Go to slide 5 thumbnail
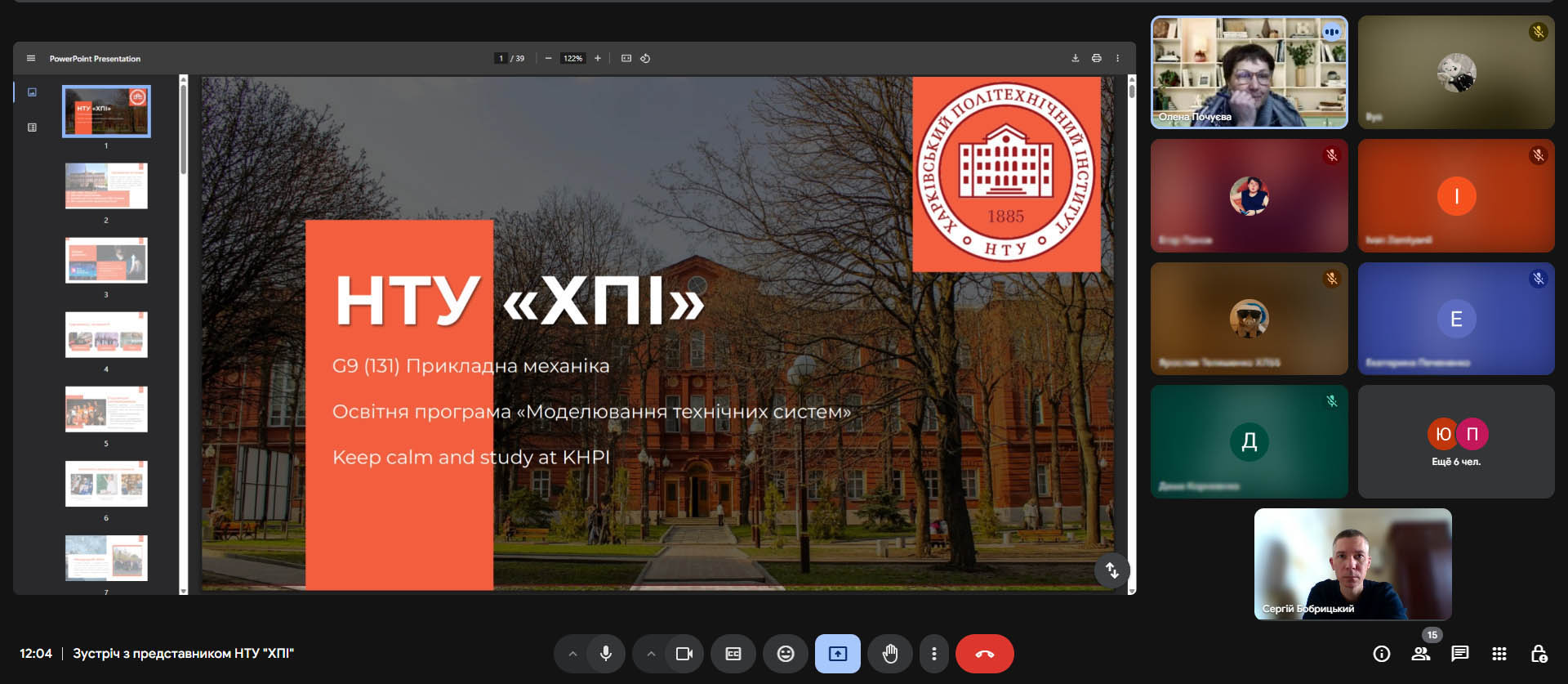Screen dimensions: 1568x684 tap(106, 409)
